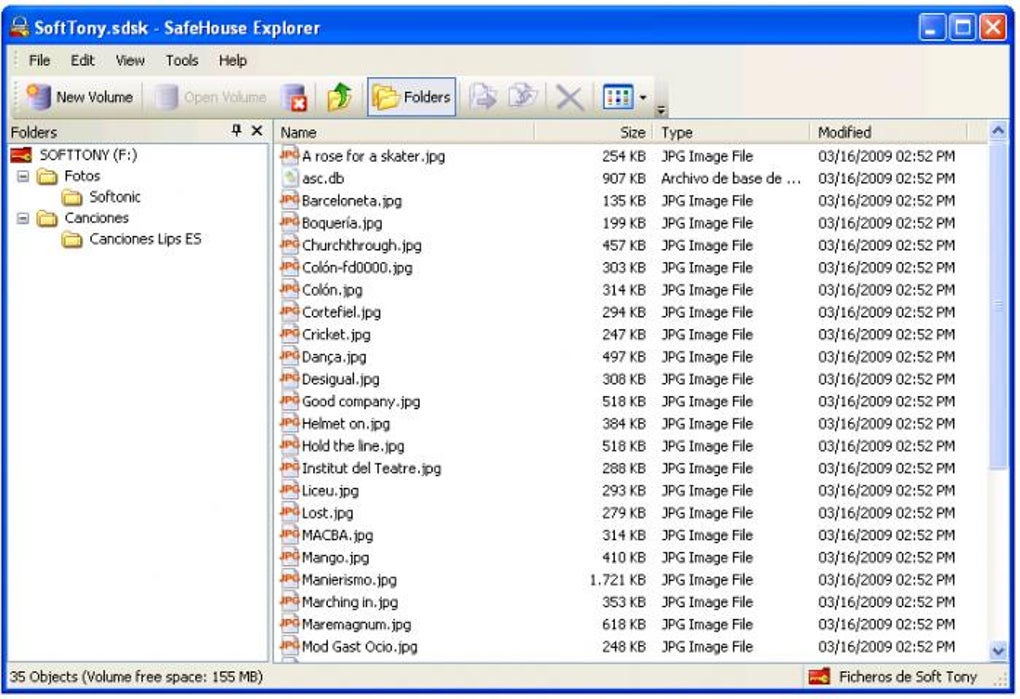Select the file name Mango.jpg
The image size is (1020, 699).
(335, 557)
